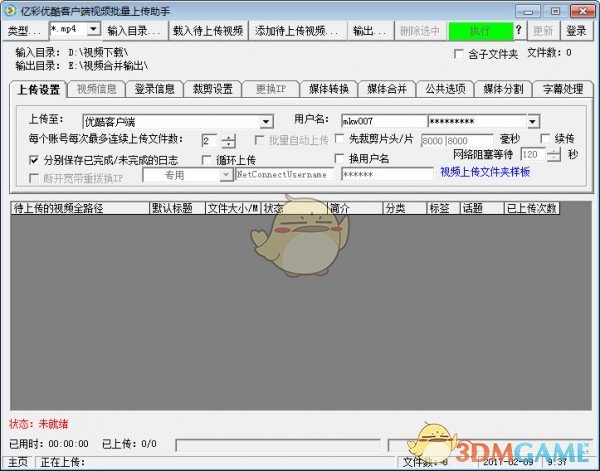600x471 pixels.
Task: Click 状态: 未就绪 status text
Action: pos(39,424)
